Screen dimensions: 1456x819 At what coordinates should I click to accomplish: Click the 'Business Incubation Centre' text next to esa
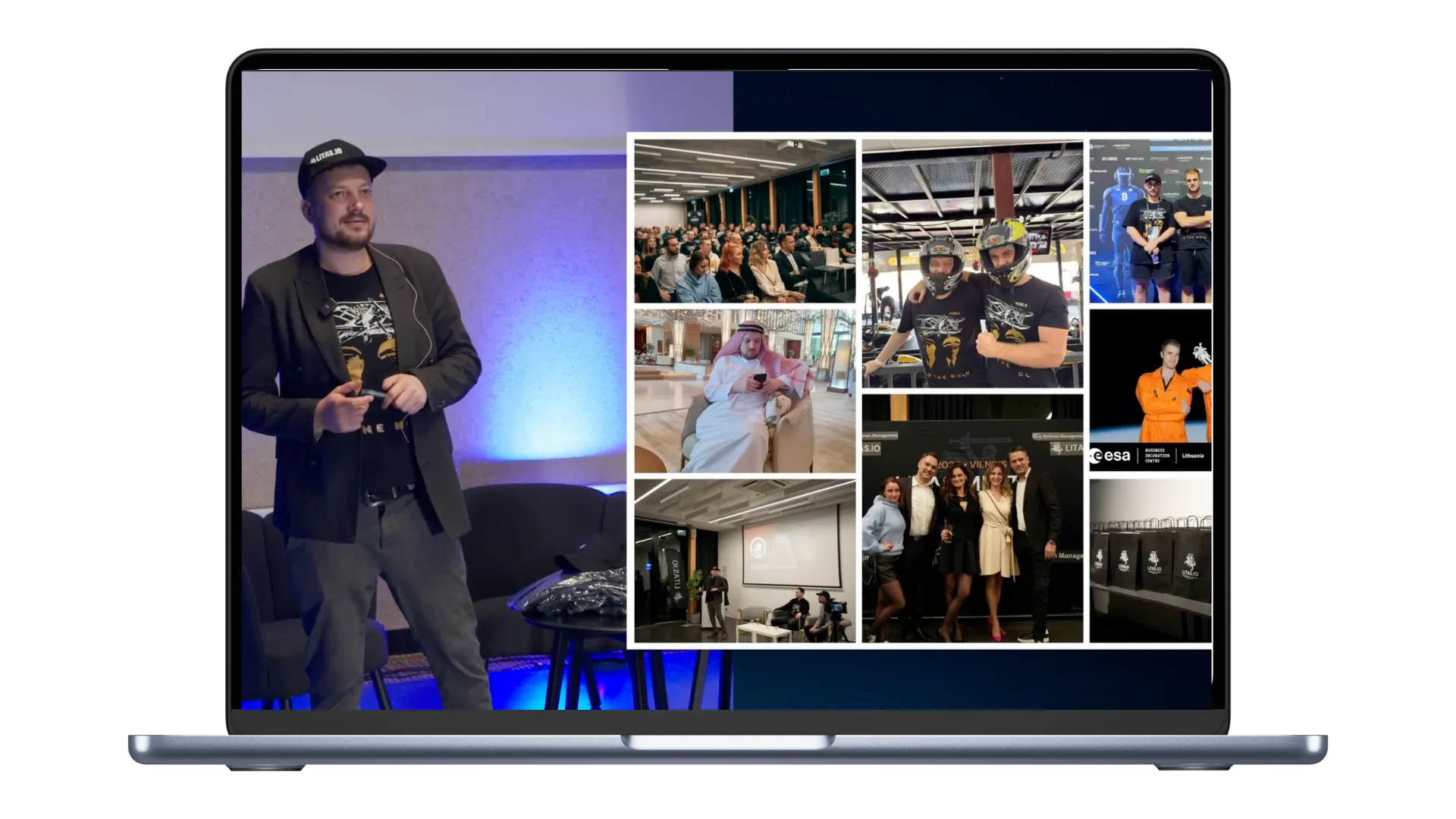tap(1158, 456)
